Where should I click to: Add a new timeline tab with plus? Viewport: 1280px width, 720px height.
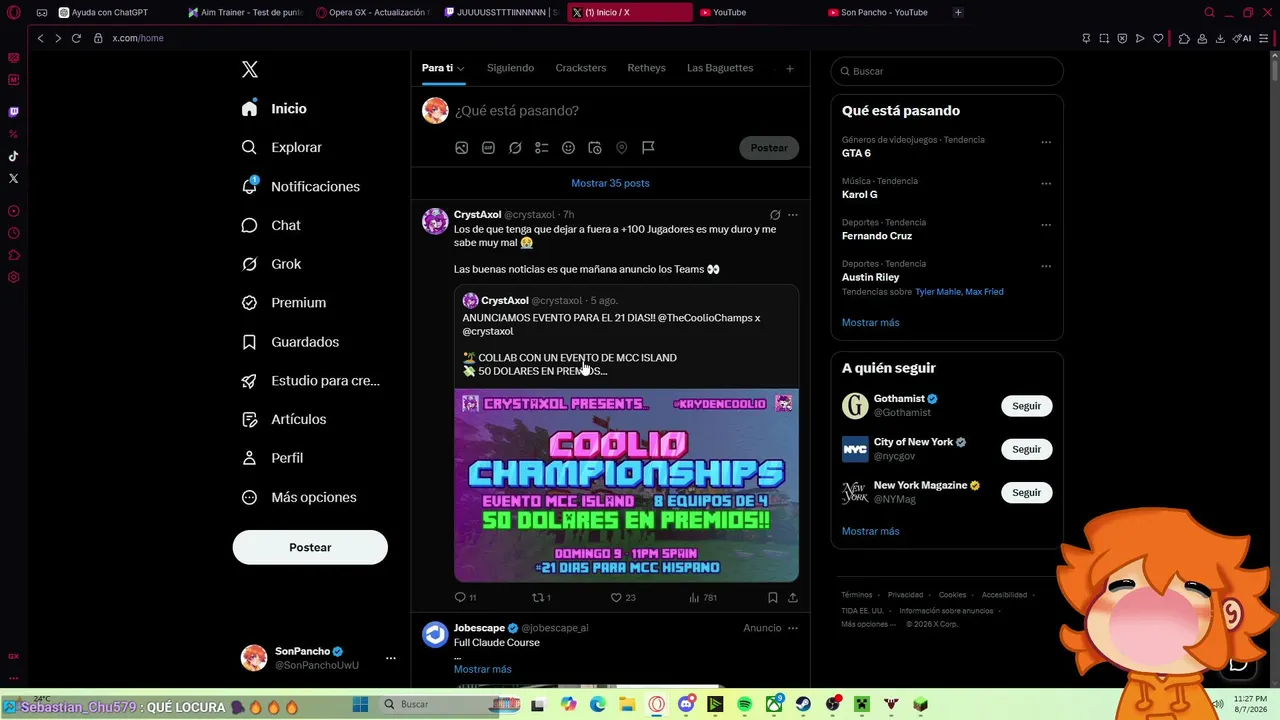coord(789,69)
